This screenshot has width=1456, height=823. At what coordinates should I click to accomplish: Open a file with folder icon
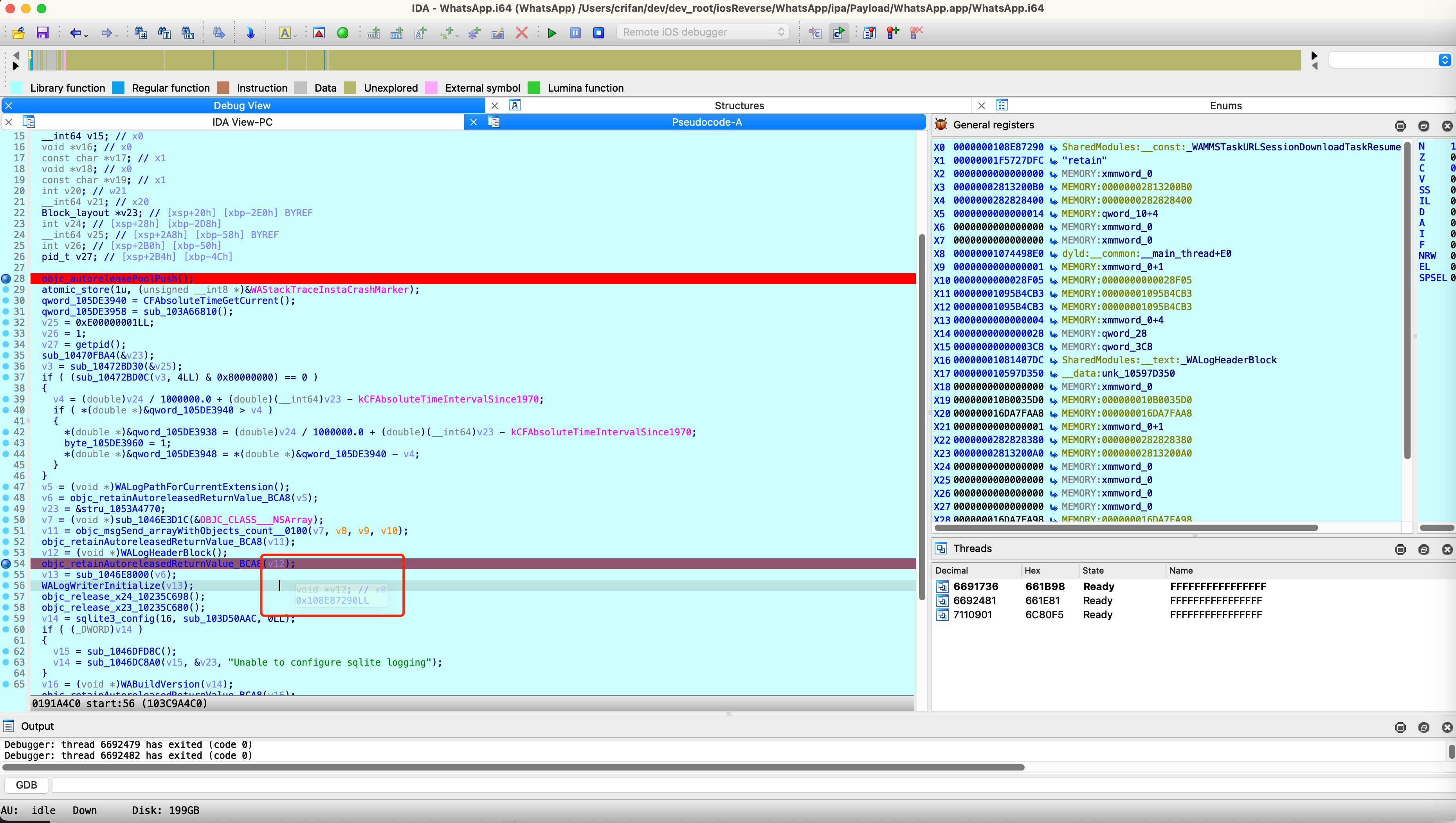point(19,33)
